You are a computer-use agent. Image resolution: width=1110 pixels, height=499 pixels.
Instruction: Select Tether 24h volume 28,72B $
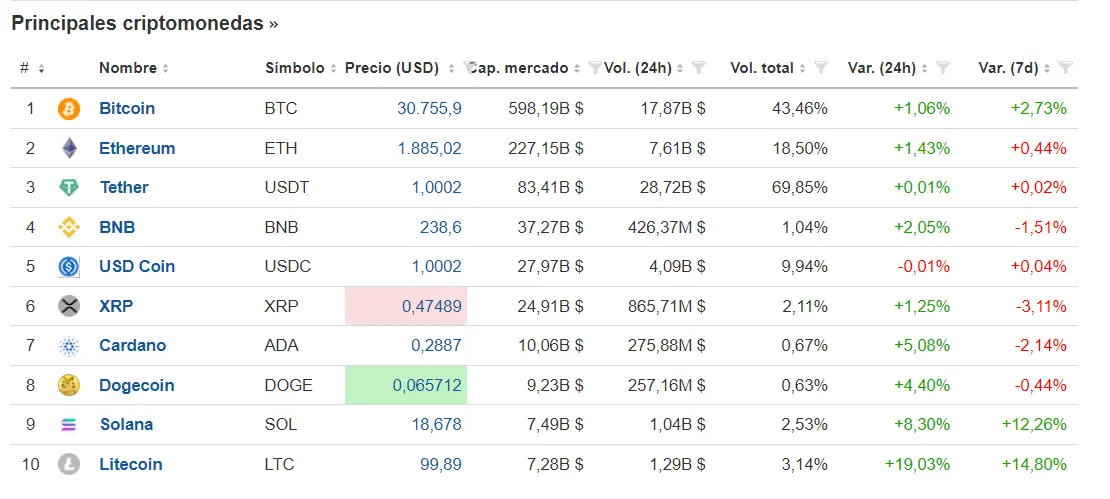click(x=672, y=188)
